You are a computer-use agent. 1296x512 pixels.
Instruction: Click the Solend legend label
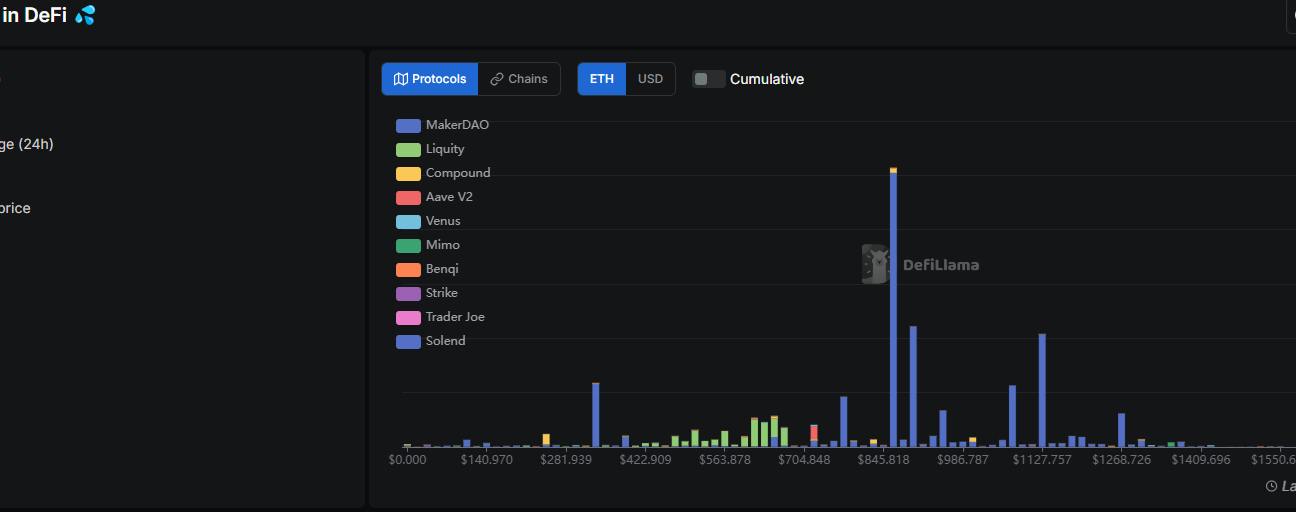(x=446, y=341)
